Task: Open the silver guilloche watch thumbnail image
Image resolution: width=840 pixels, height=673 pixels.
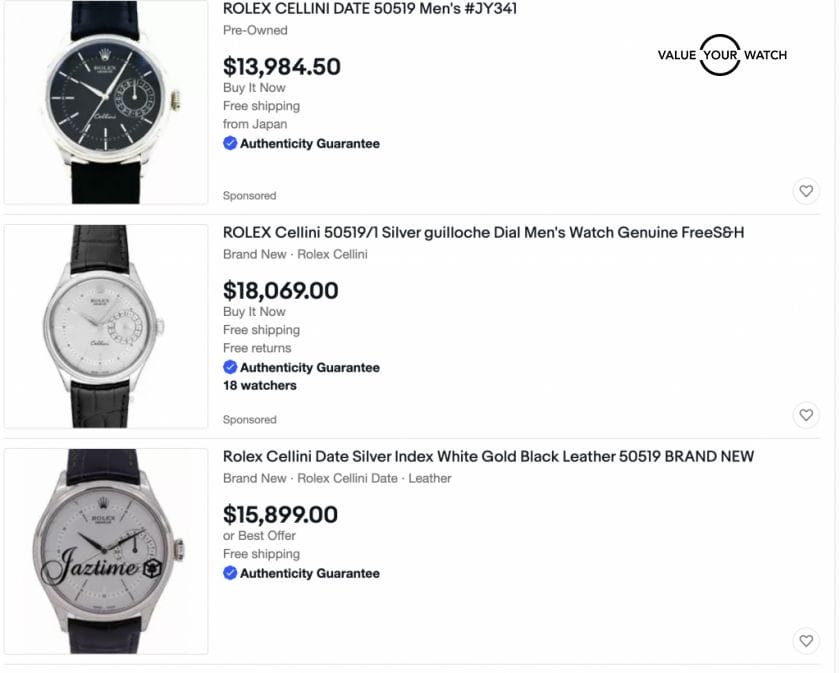Action: (x=105, y=325)
